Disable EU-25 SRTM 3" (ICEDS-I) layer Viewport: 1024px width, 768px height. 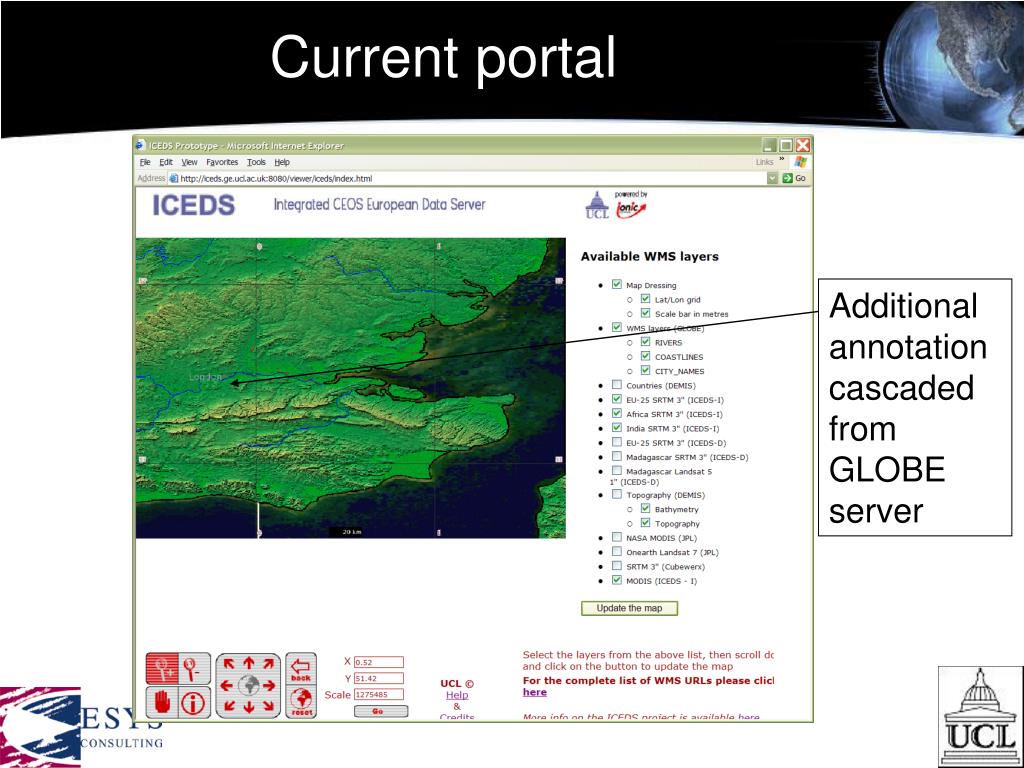[616, 400]
